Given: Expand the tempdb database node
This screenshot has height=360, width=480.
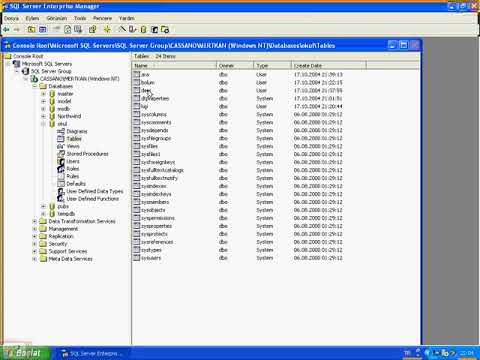Looking at the screenshot, I should pos(43,214).
